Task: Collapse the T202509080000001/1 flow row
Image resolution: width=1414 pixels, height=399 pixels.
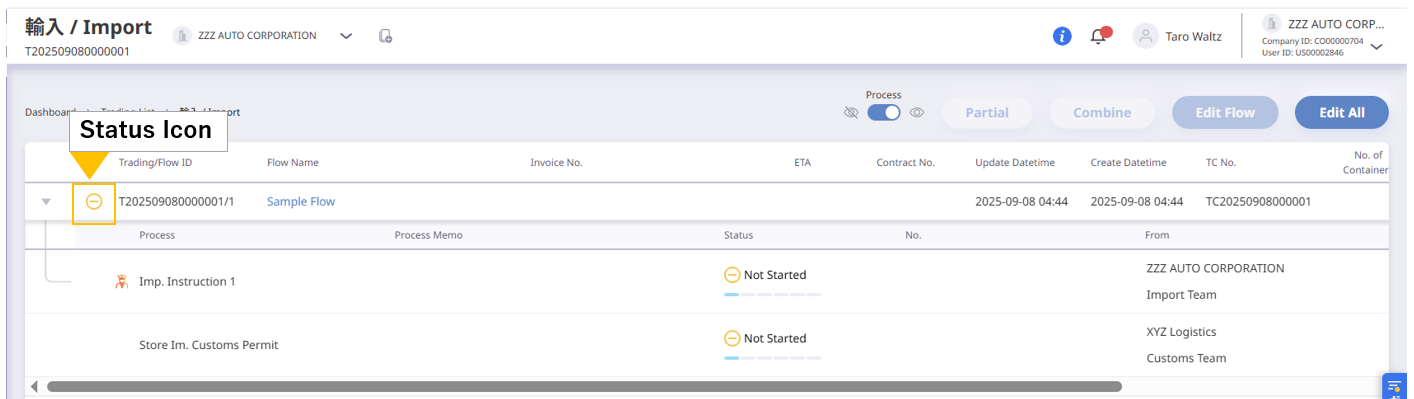Action: pyautogui.click(x=45, y=202)
